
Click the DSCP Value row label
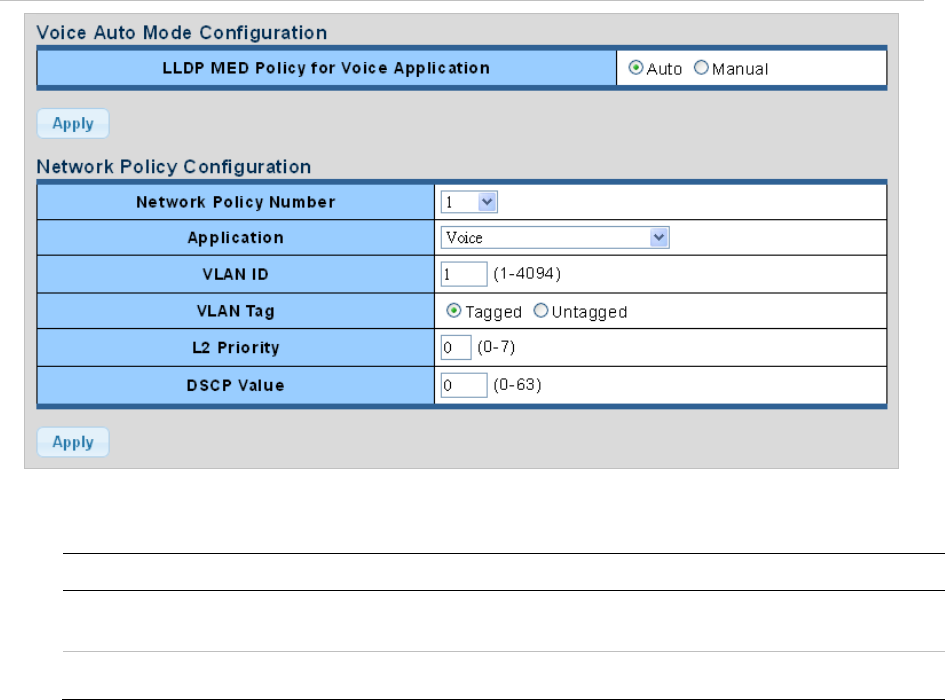[235, 385]
